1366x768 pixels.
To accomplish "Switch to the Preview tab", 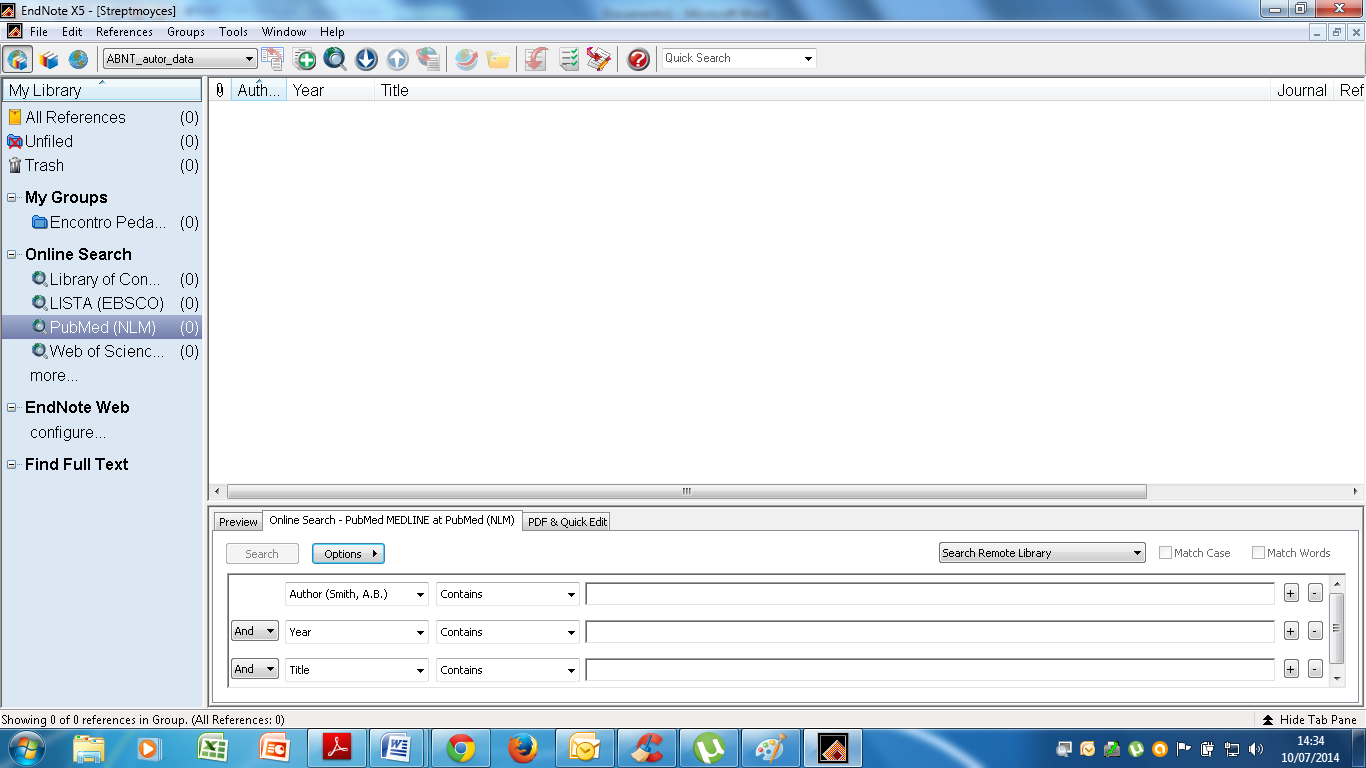I will 238,522.
